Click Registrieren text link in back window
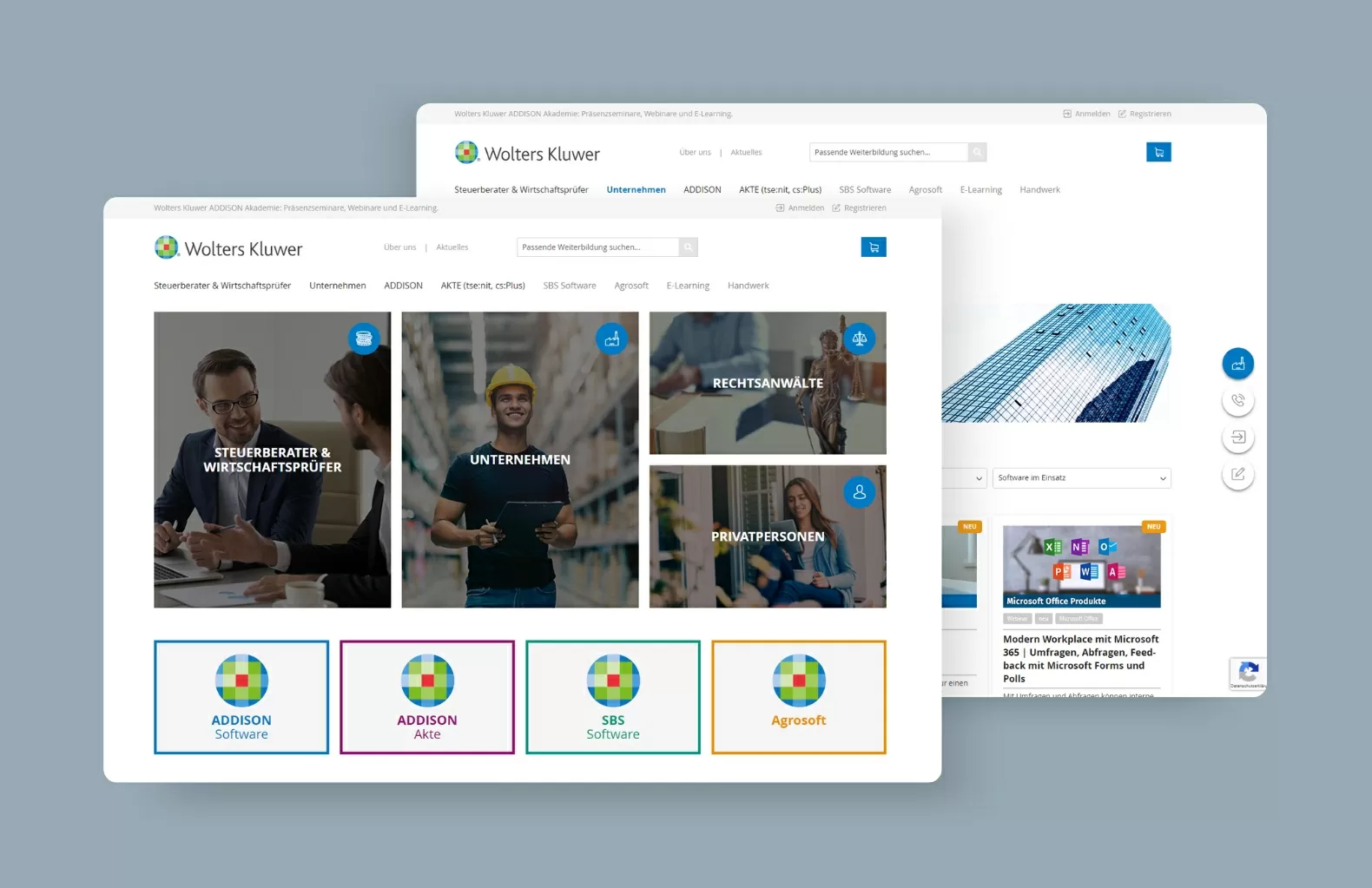The height and width of the screenshot is (888, 1372). click(1151, 114)
